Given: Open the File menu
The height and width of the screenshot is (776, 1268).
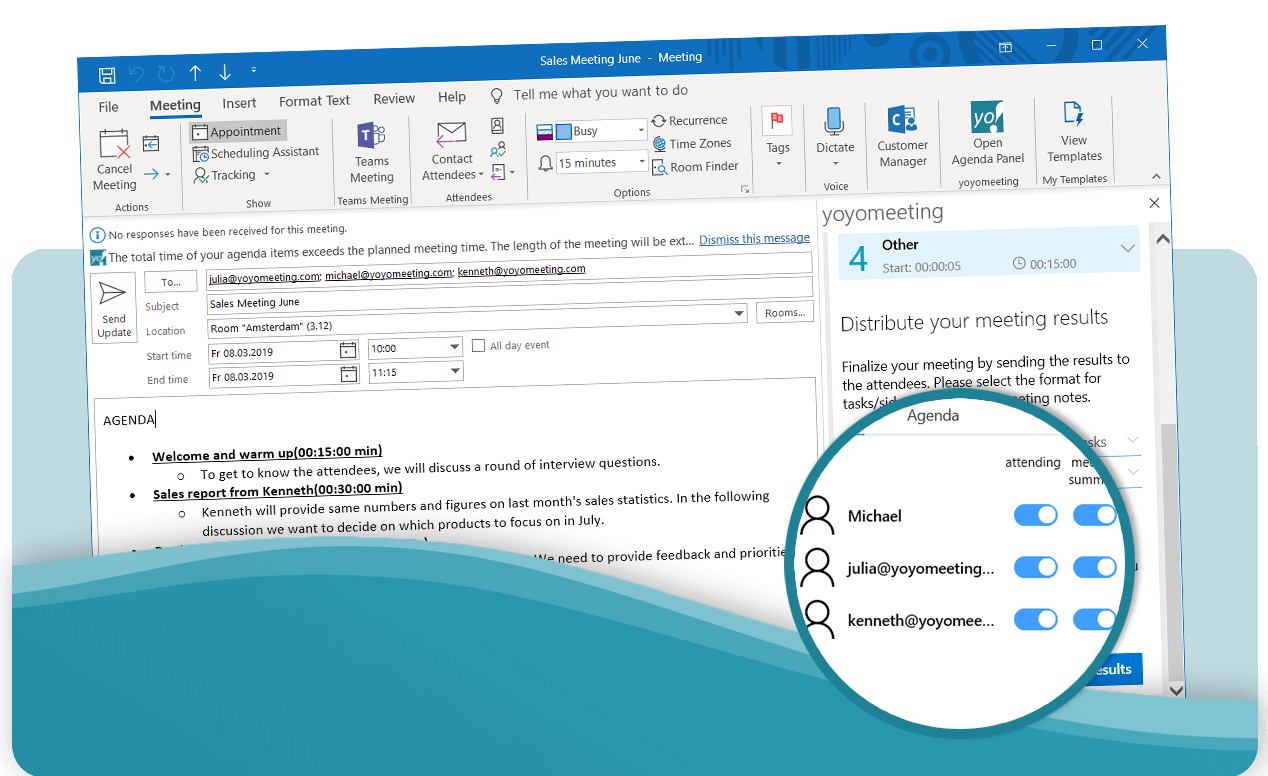Looking at the screenshot, I should (109, 107).
